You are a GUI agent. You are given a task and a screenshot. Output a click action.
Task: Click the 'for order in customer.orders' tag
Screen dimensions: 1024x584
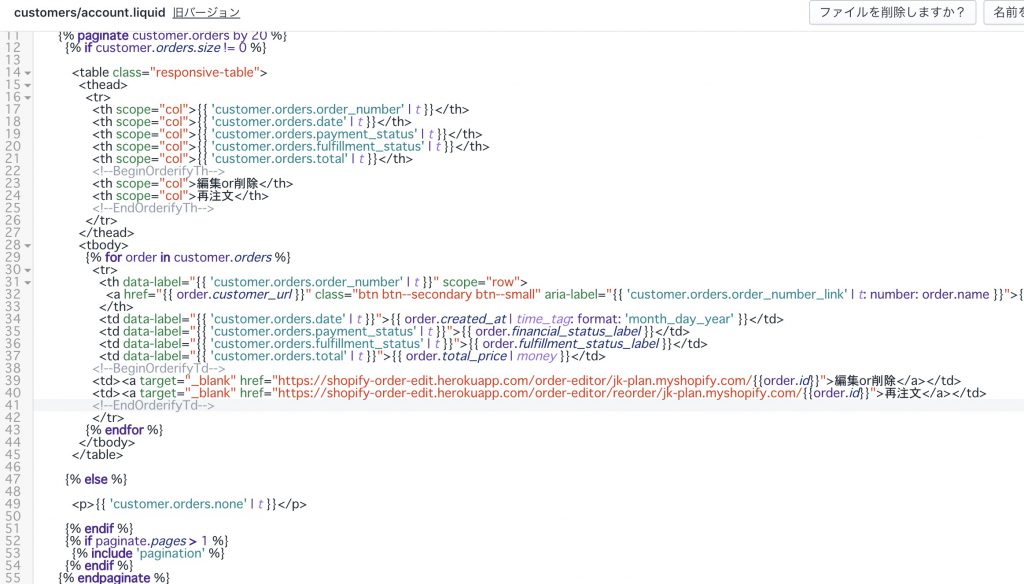coord(188,257)
